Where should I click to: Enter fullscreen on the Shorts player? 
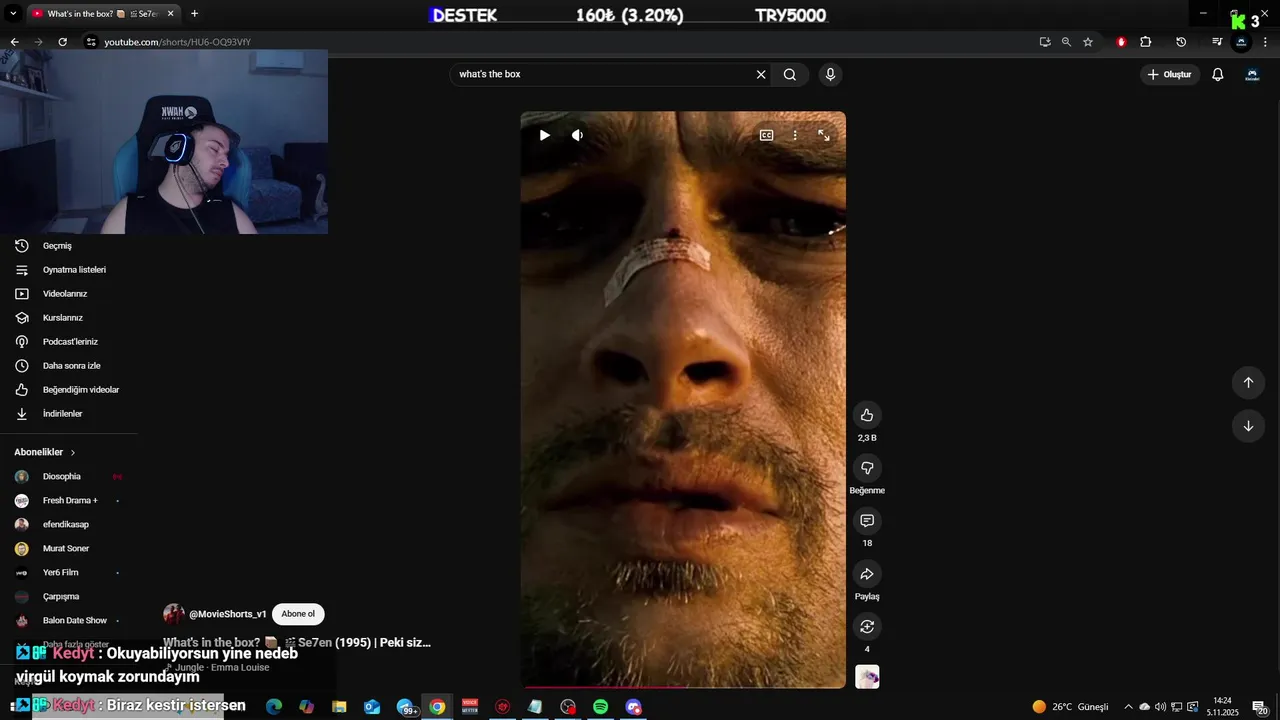click(824, 135)
